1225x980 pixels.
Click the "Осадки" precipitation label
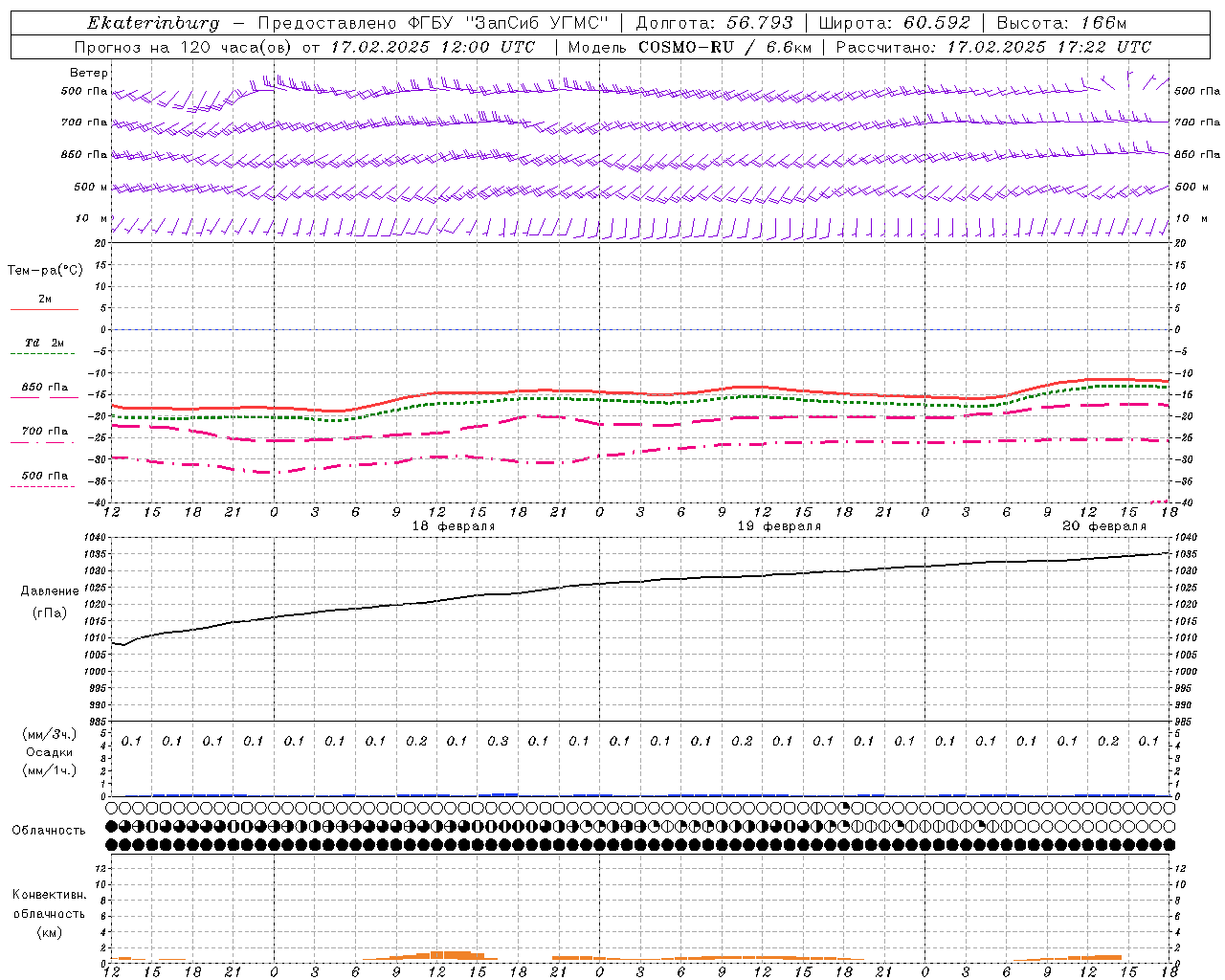point(49,752)
